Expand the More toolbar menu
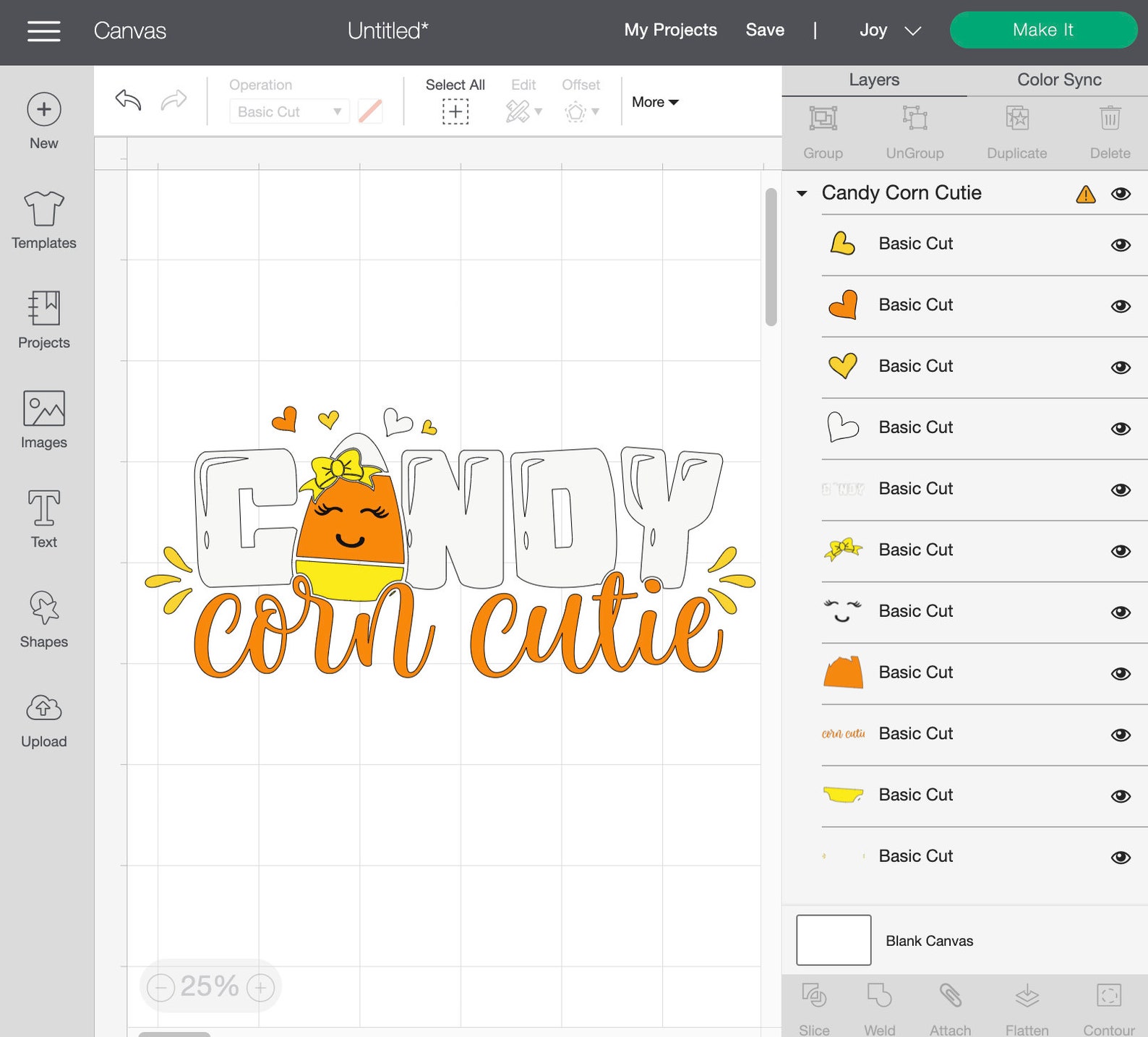The image size is (1148, 1037). 655,102
